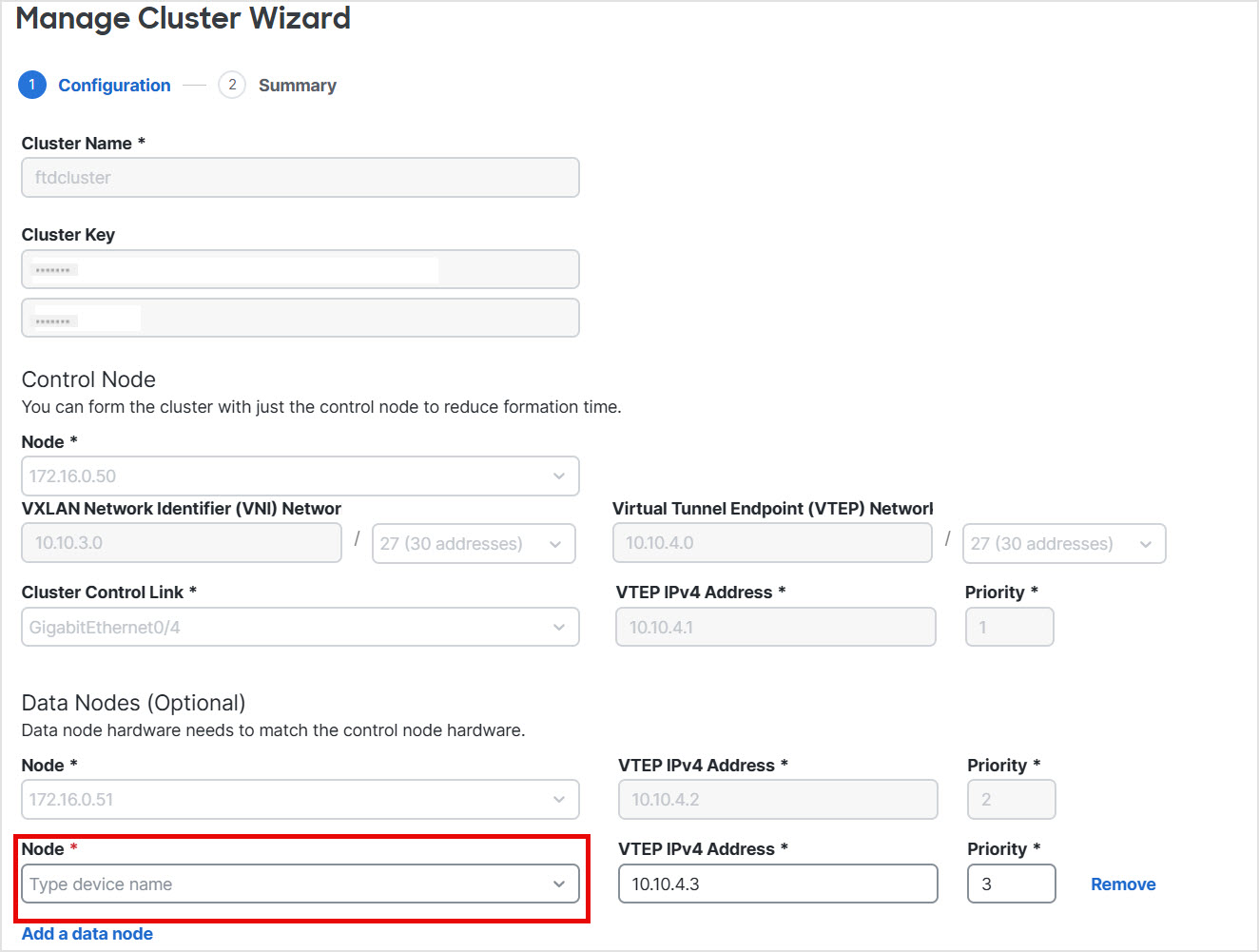Click the step 1 numbered circle
Viewport: 1259px width, 952px height.
coord(31,85)
